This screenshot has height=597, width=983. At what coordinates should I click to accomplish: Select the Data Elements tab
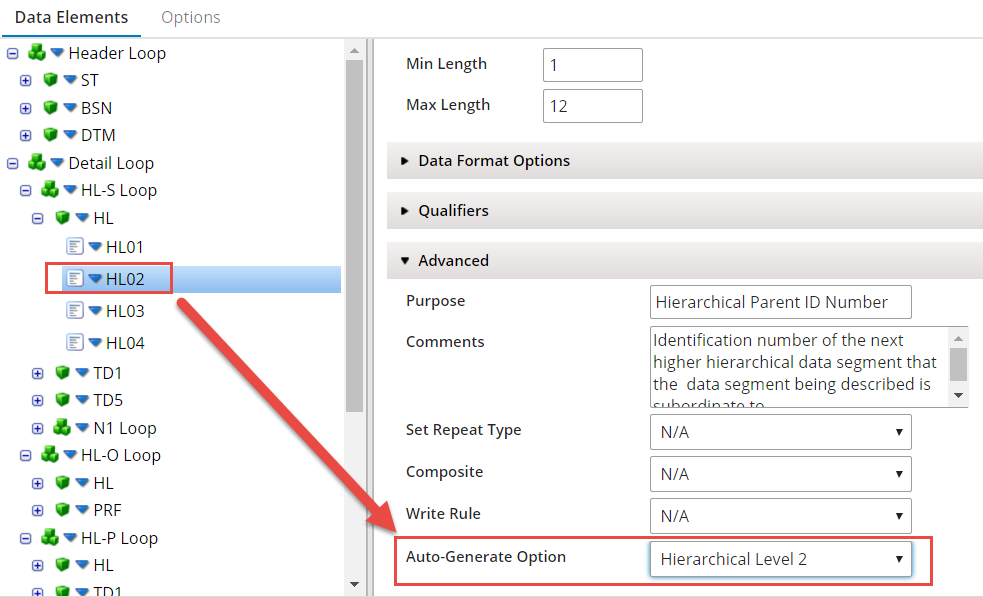[x=71, y=17]
